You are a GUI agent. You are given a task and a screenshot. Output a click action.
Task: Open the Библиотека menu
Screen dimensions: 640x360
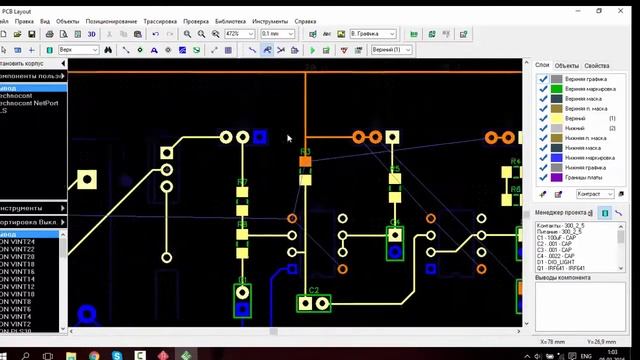point(231,21)
